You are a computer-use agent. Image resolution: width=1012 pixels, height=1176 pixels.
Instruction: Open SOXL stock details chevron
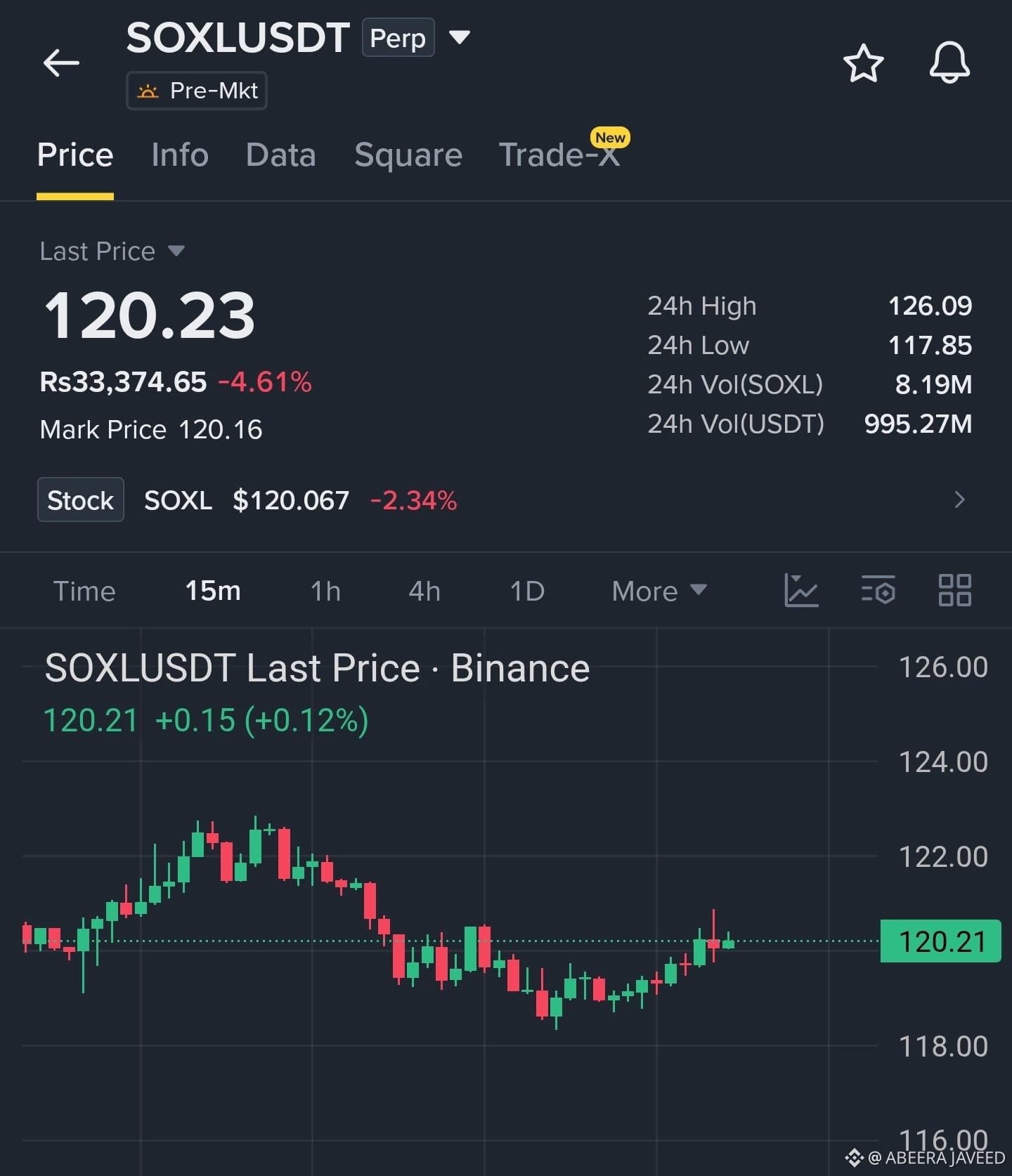tap(960, 499)
